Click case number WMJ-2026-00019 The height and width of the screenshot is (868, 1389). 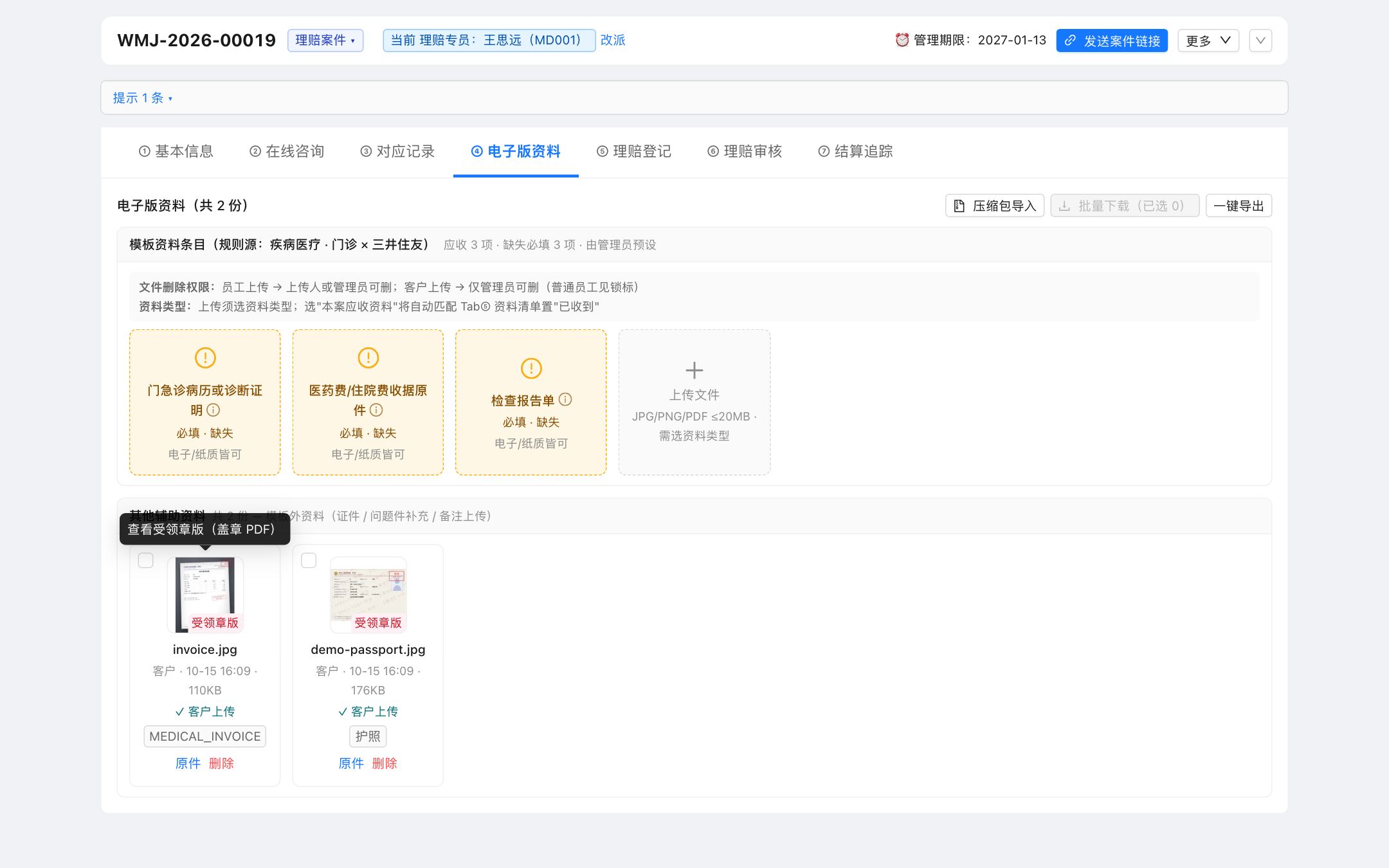pos(197,41)
